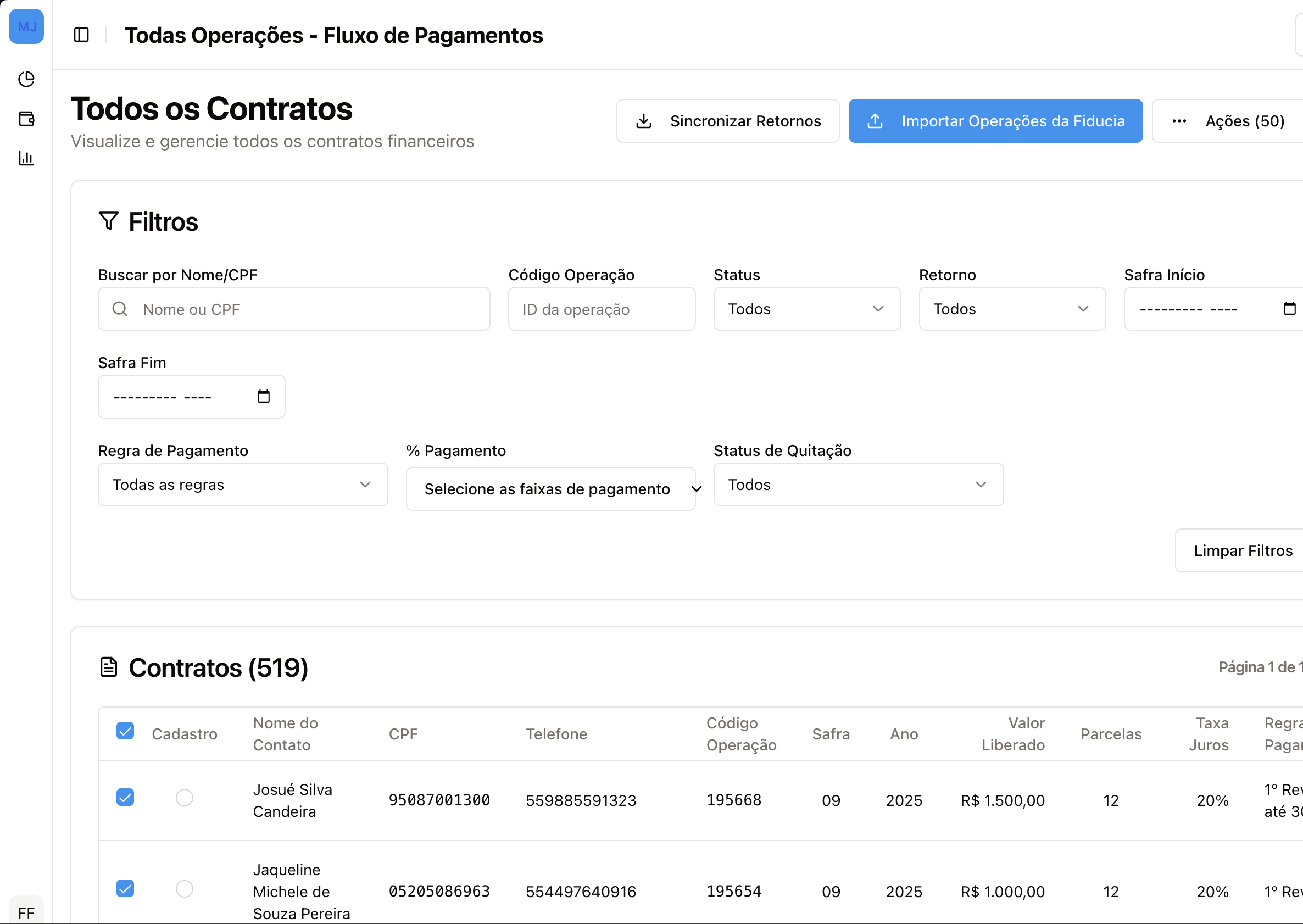Click the MJ logo avatar
1303x924 pixels.
[x=26, y=26]
